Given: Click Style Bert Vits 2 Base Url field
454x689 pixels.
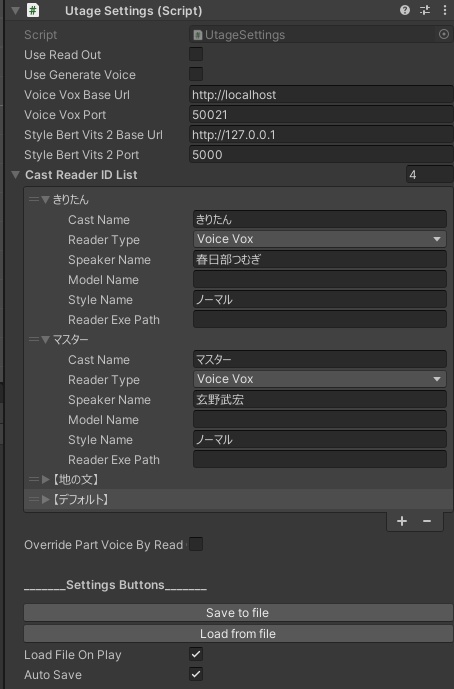Looking at the screenshot, I should [321, 134].
